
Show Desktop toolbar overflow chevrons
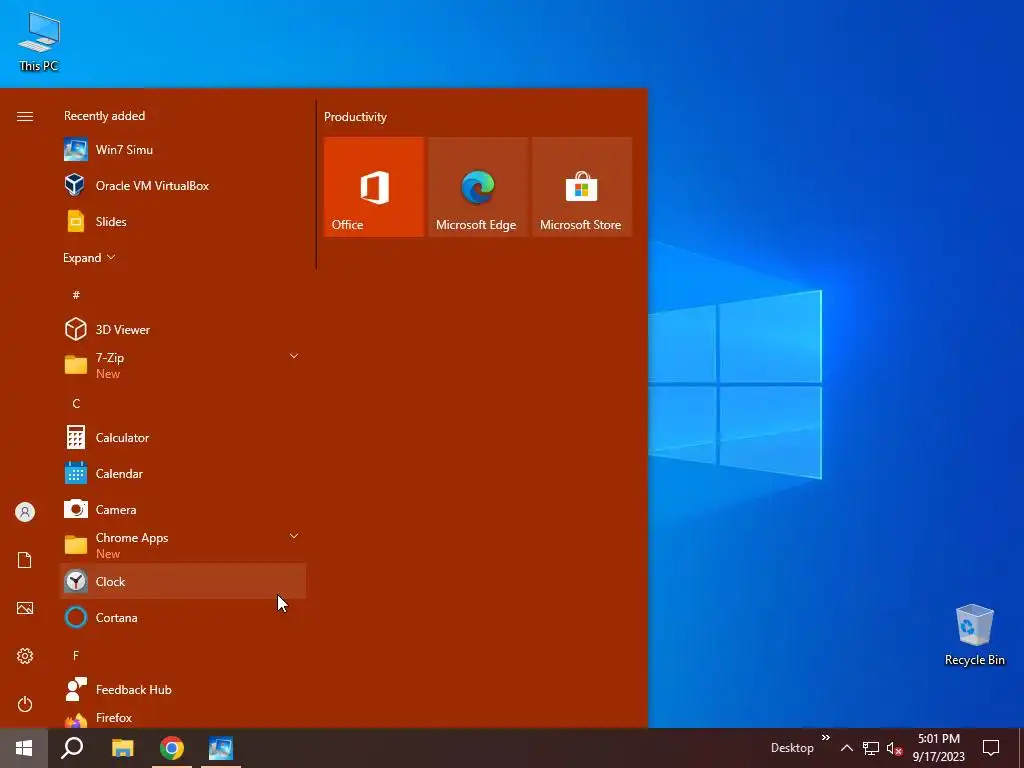(825, 738)
